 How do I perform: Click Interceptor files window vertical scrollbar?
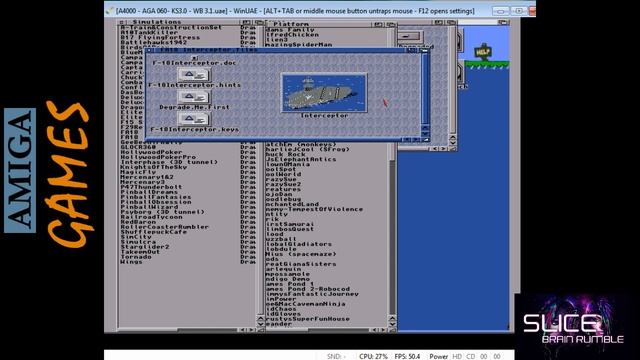pyautogui.click(x=425, y=88)
